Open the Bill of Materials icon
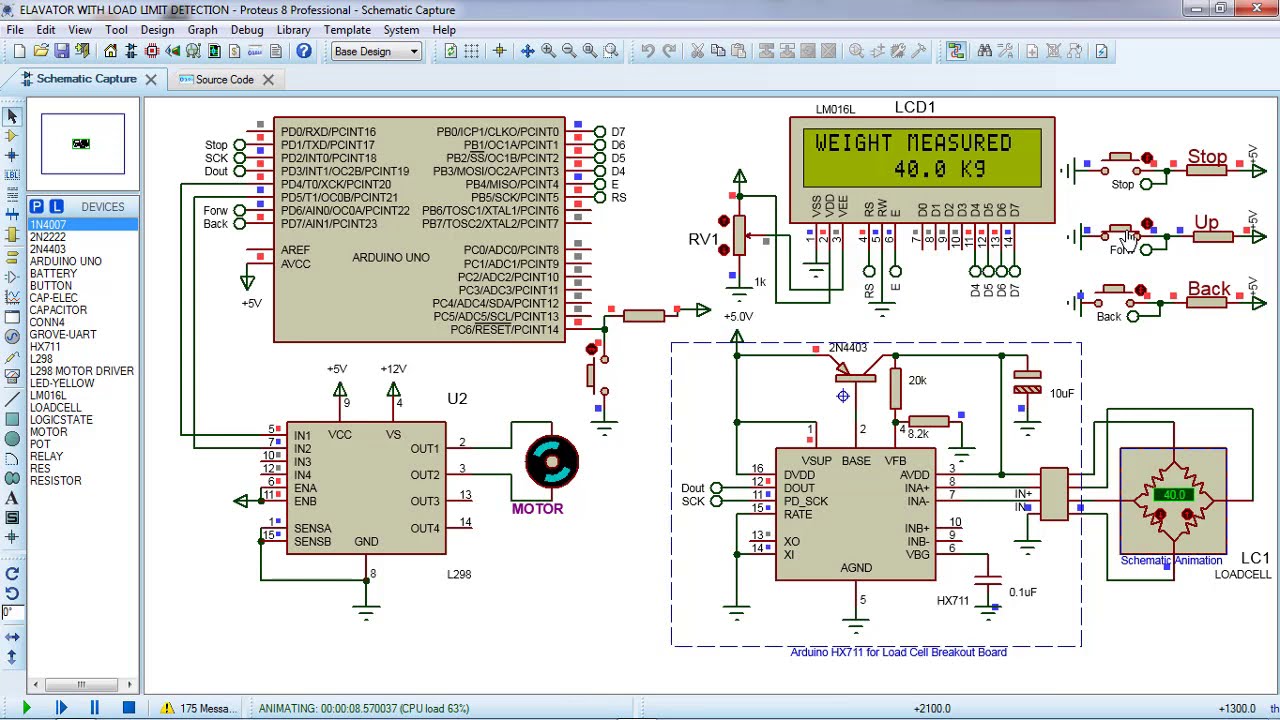 (235, 51)
